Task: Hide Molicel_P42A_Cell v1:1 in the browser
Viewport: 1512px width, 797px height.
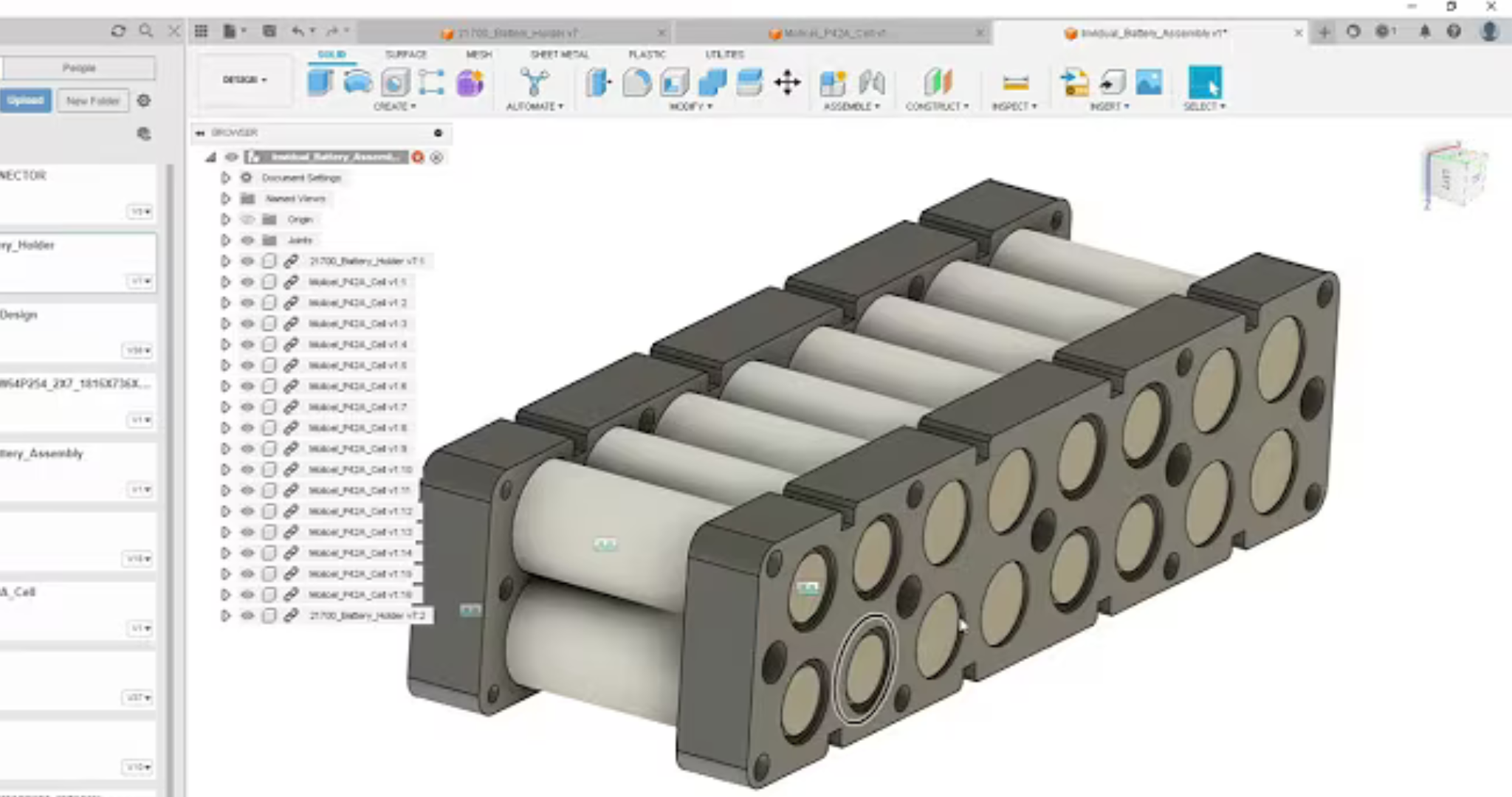Action: 247,281
